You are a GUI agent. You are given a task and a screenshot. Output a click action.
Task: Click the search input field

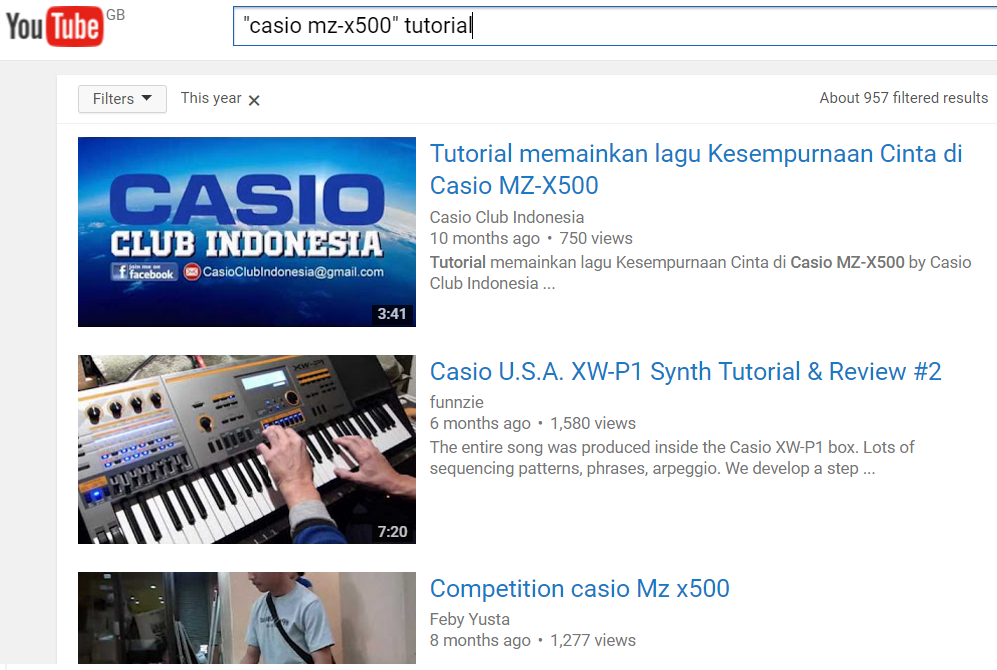point(615,26)
